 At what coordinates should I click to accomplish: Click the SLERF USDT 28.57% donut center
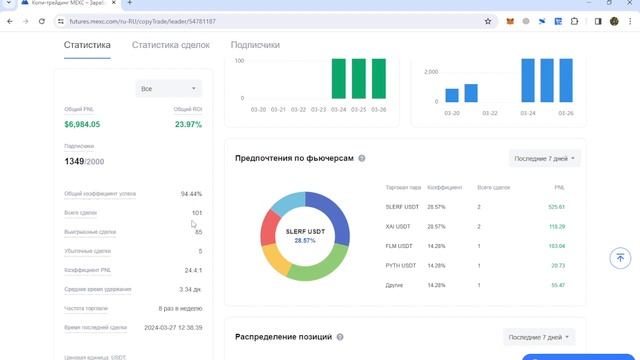coord(305,236)
